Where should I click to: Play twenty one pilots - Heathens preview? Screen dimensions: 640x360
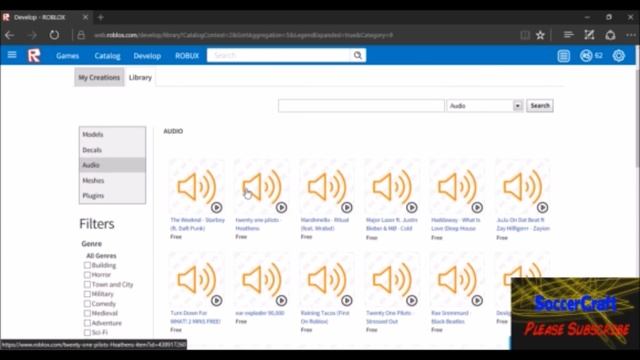(x=281, y=208)
